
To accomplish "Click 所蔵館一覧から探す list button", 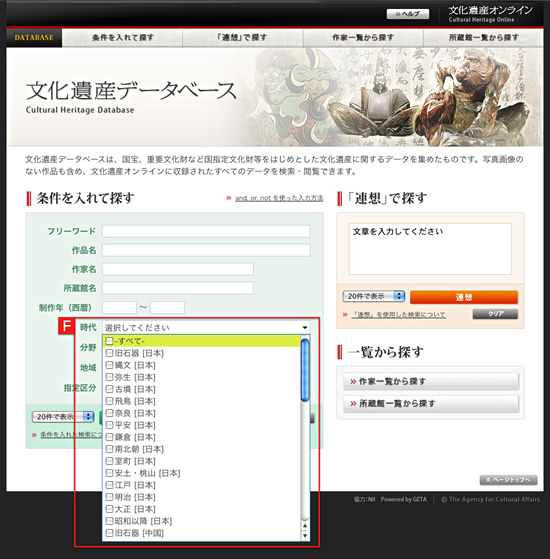I will tap(431, 404).
